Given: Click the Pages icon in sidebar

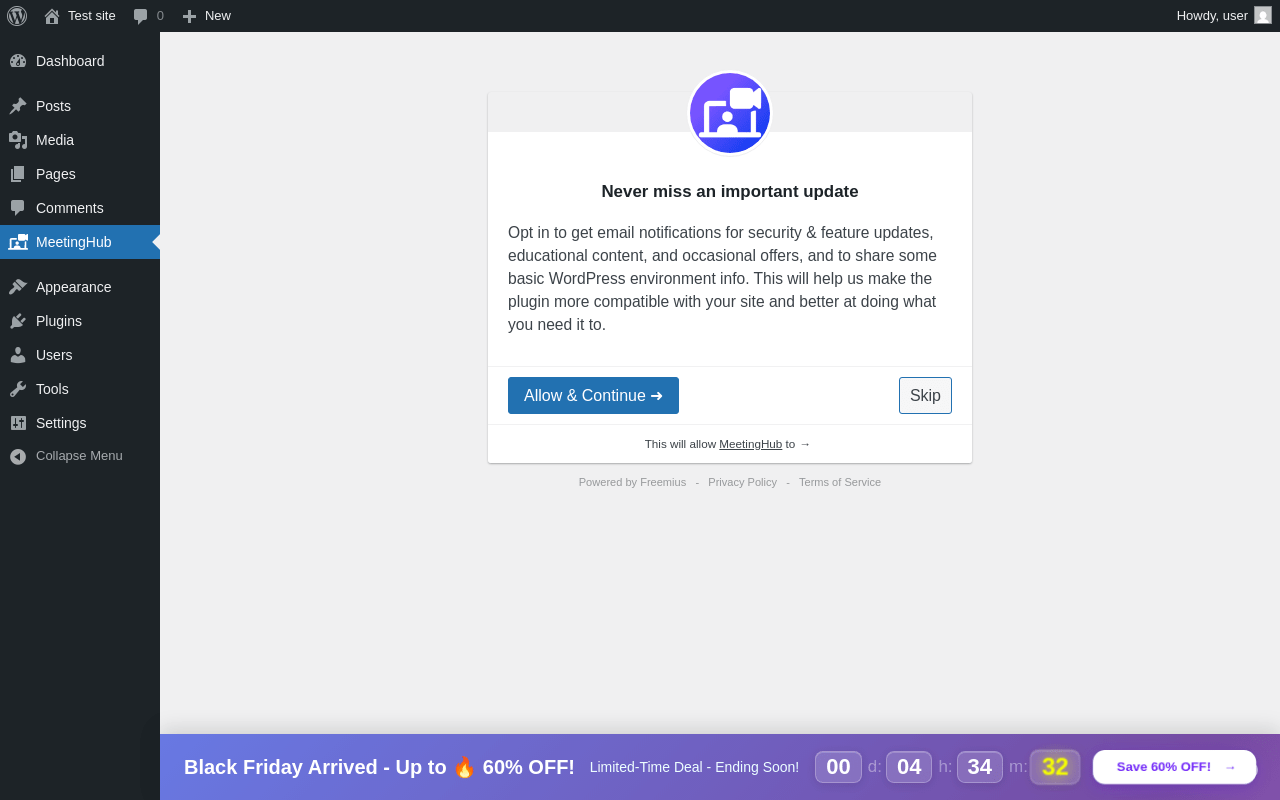Looking at the screenshot, I should tap(18, 174).
